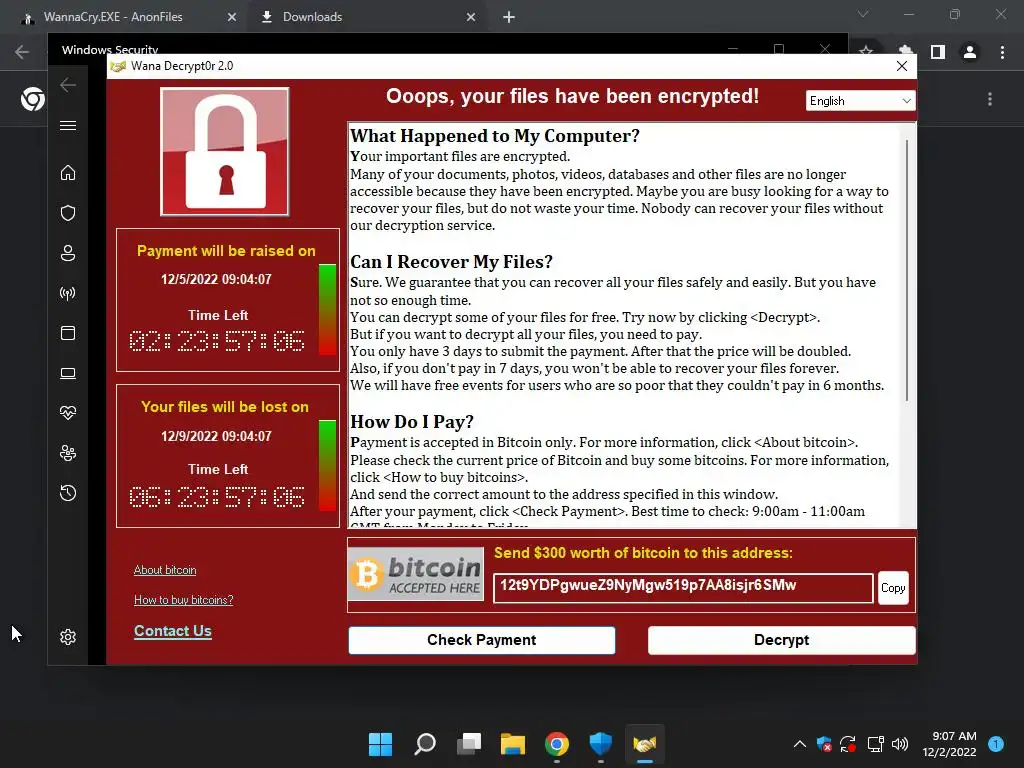Click the sync/update tray icon with red dot
The width and height of the screenshot is (1024, 768).
pos(848,744)
